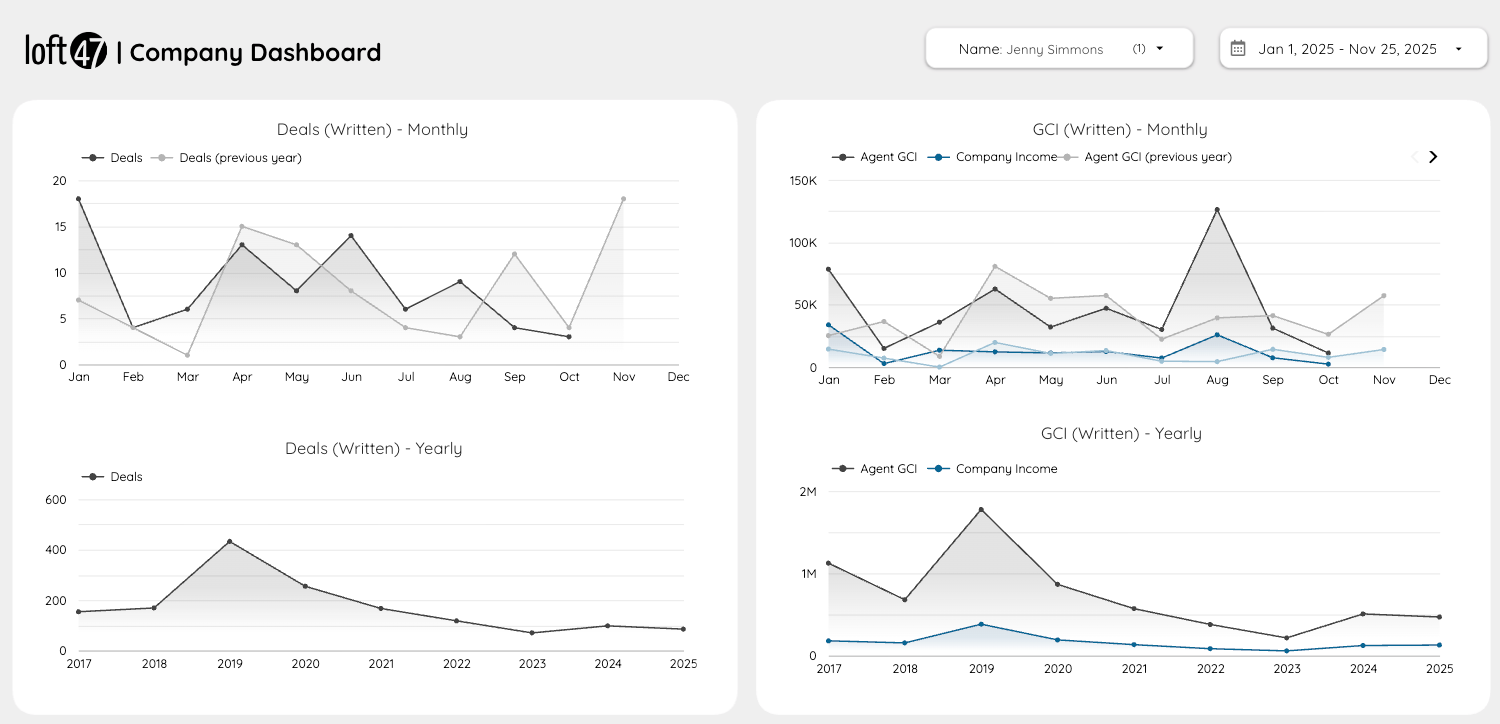This screenshot has width=1500, height=724.
Task: Click the Agent GCI (previous year) legend marker
Action: coord(1067,157)
